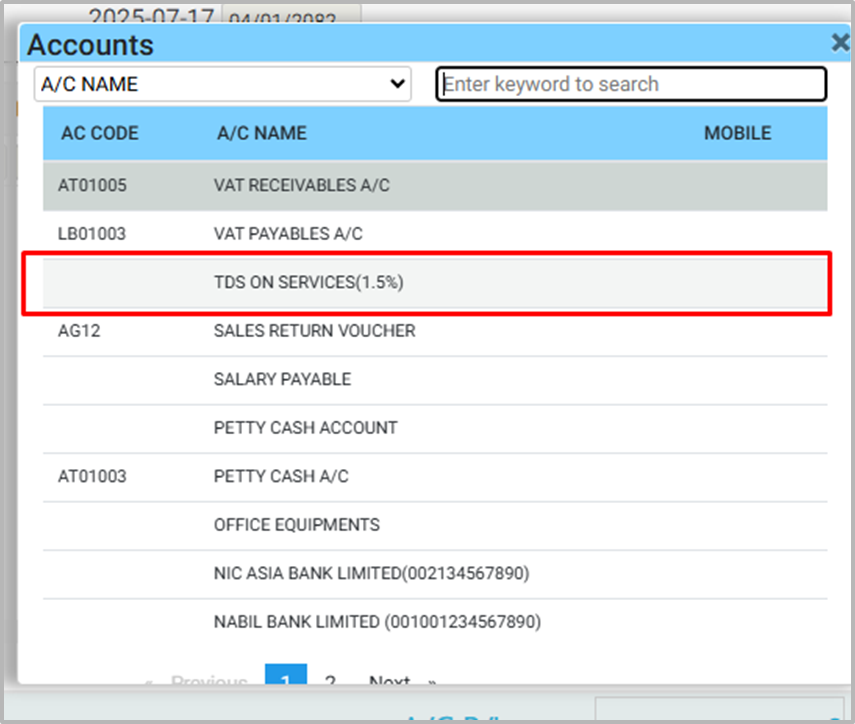Select the PETTY CASH ACCOUNT row
The image size is (855, 724).
[x=305, y=428]
